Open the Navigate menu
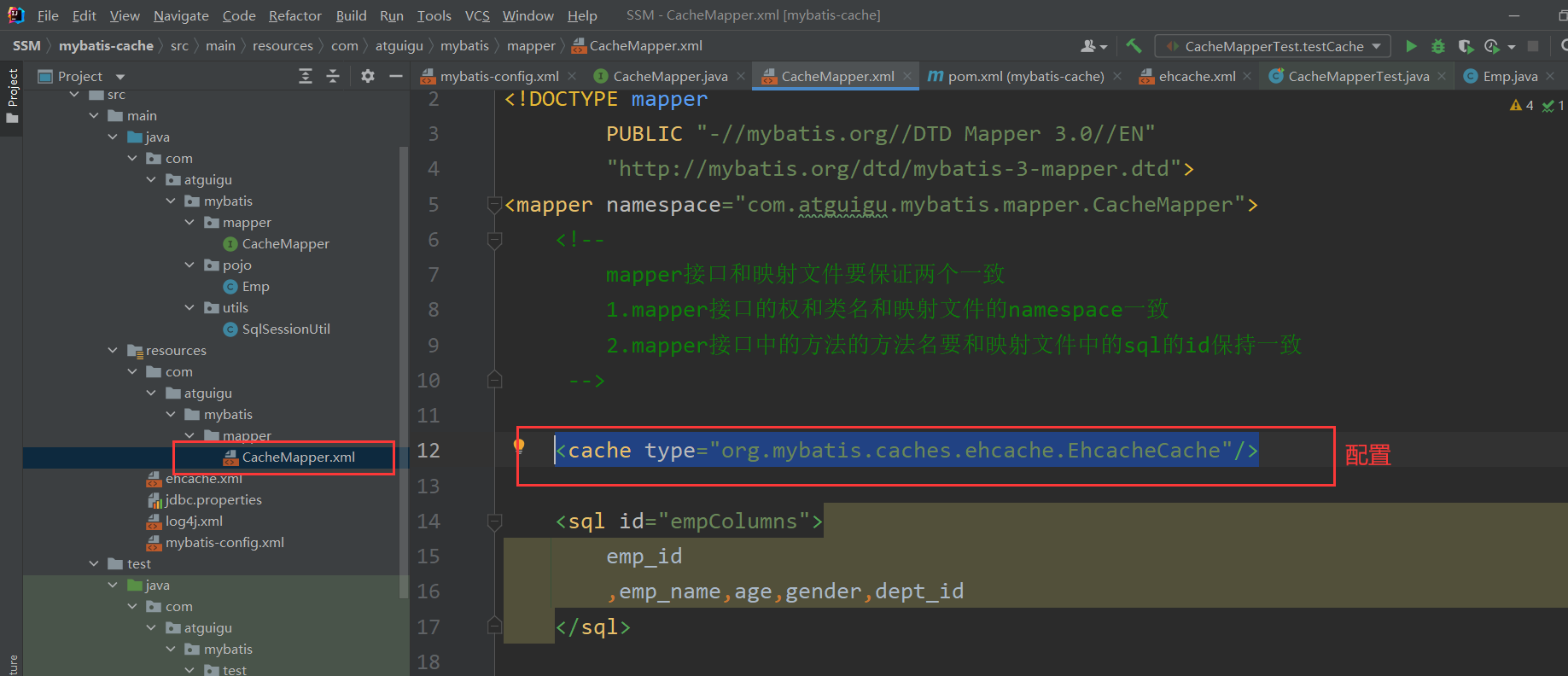The image size is (1568, 676). [x=181, y=15]
